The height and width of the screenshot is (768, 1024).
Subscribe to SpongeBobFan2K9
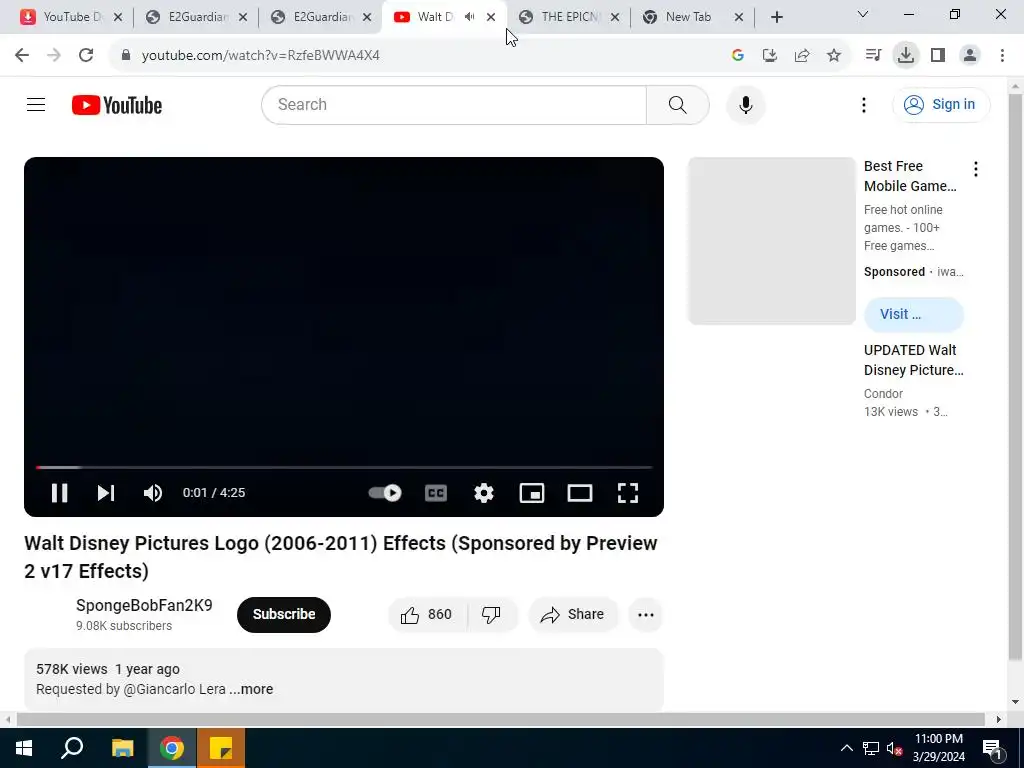click(x=284, y=615)
